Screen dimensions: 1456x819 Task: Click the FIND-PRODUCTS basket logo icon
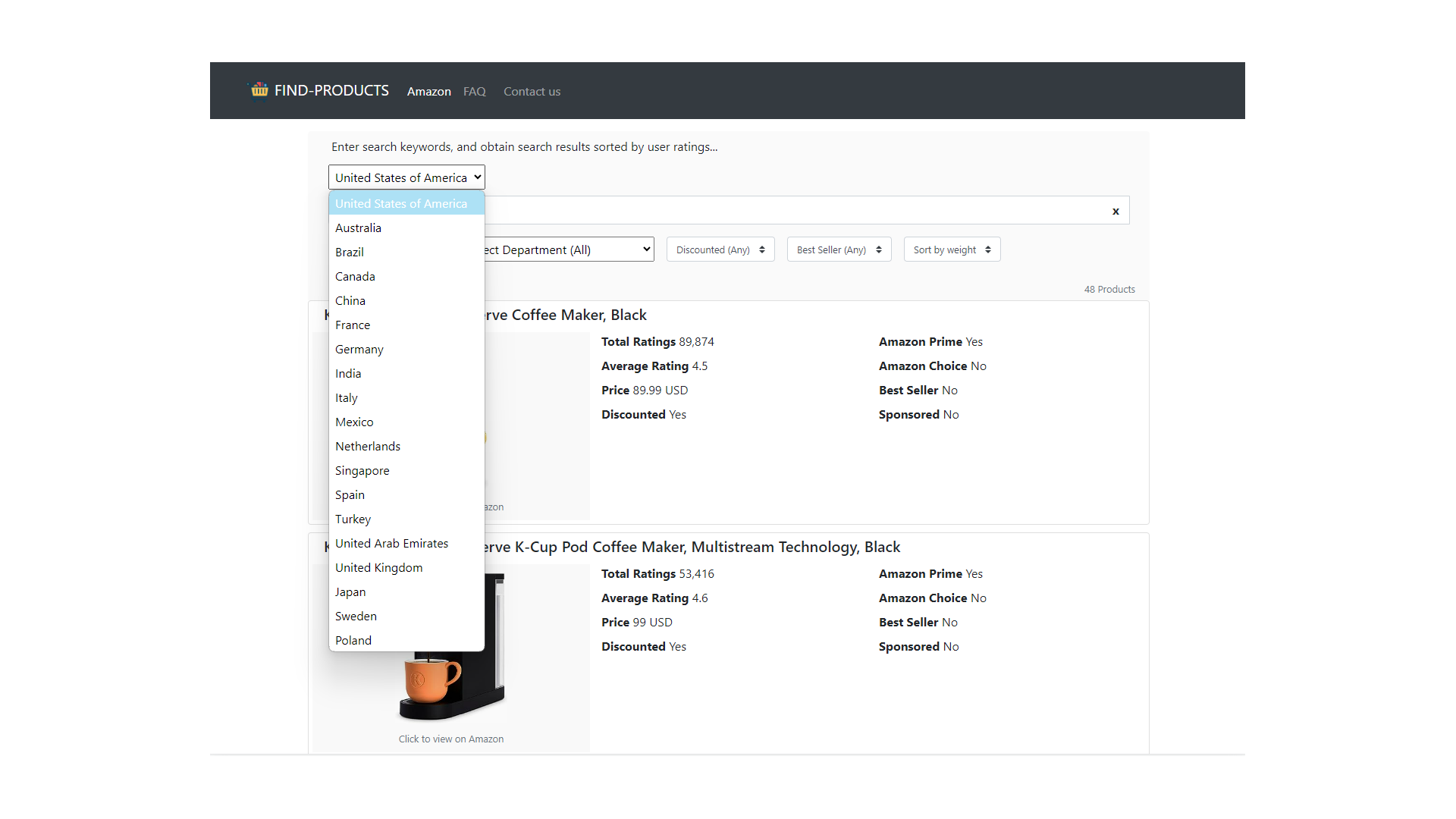[259, 90]
